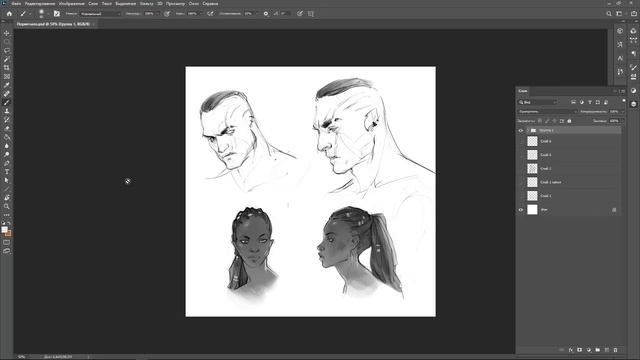
Task: Open the Редактирование menu
Action: tap(40, 4)
